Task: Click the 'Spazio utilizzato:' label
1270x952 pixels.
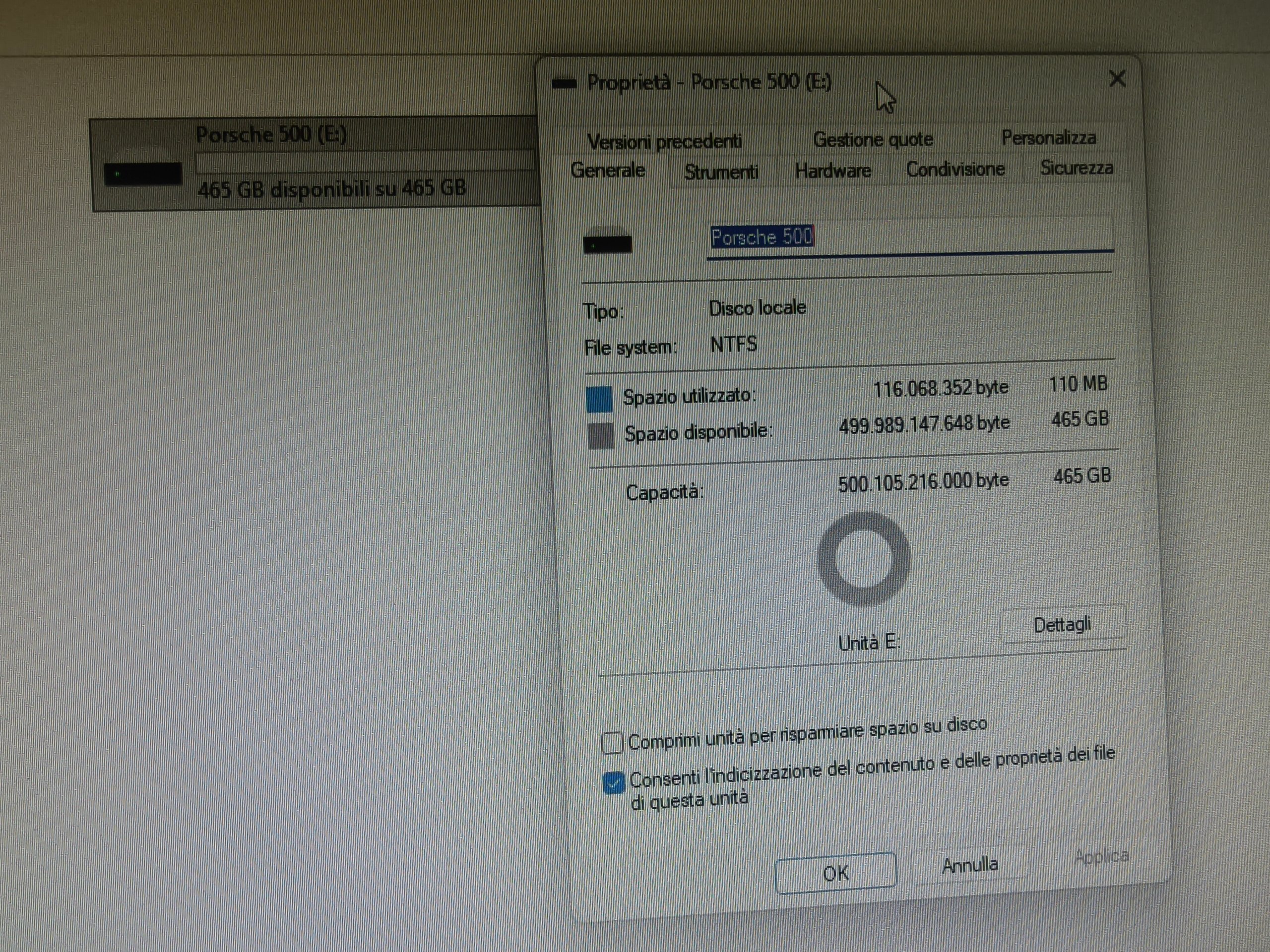Action: (689, 397)
